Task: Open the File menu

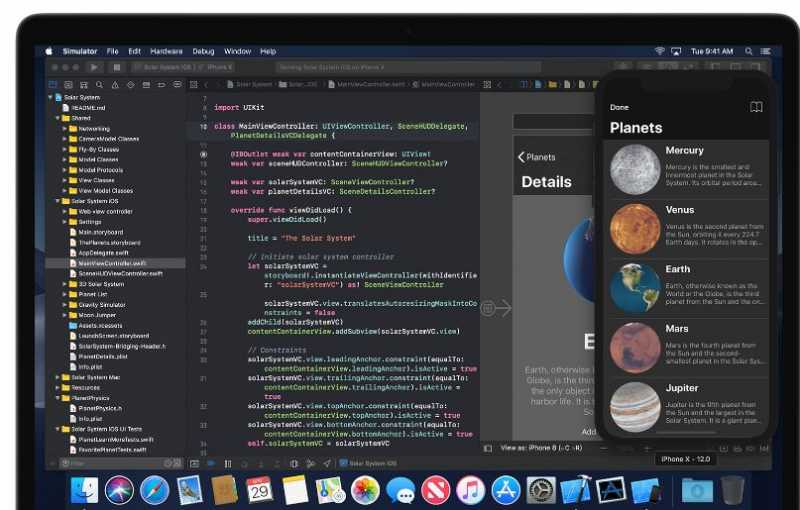Action: (x=112, y=51)
